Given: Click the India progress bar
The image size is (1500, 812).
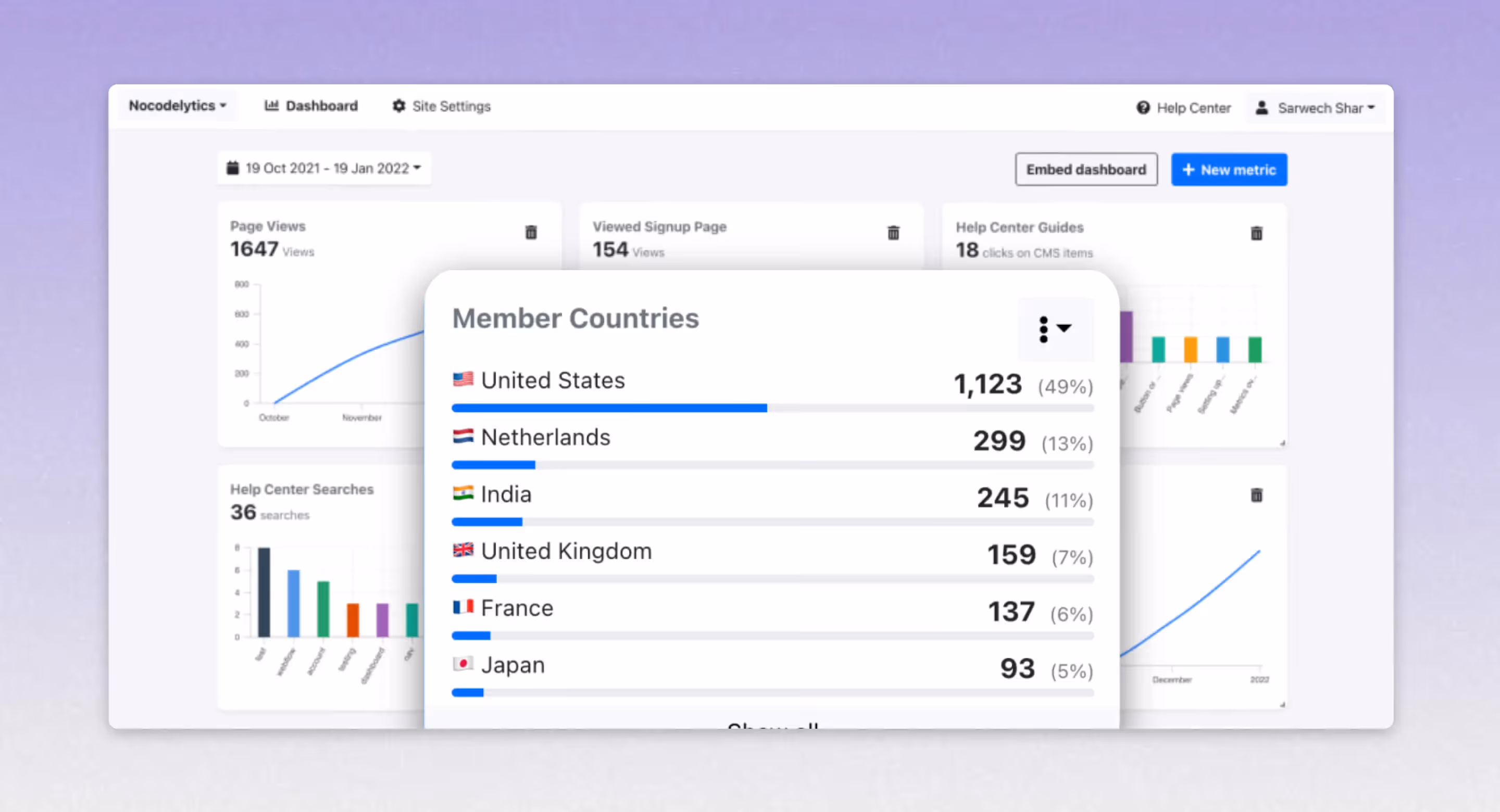Looking at the screenshot, I should pos(773,522).
